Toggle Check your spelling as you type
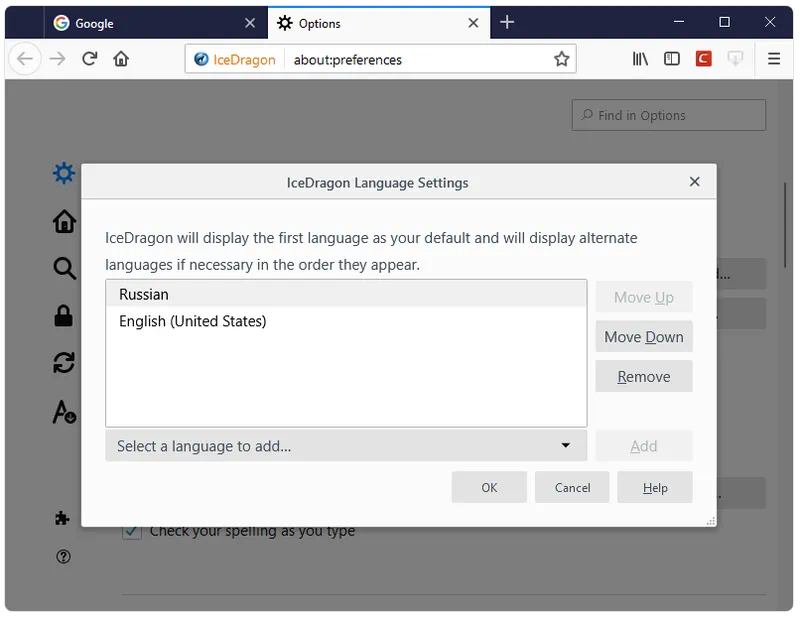Image resolution: width=800 pixels, height=618 pixels. pyautogui.click(x=132, y=532)
